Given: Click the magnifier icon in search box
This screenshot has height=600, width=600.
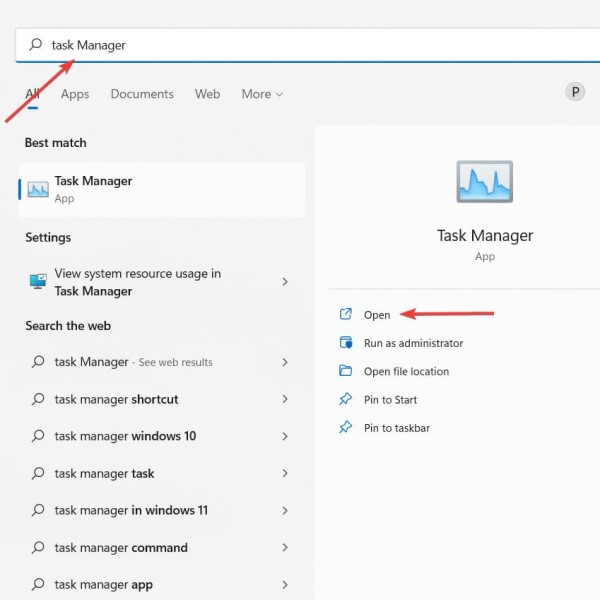Looking at the screenshot, I should click(35, 44).
